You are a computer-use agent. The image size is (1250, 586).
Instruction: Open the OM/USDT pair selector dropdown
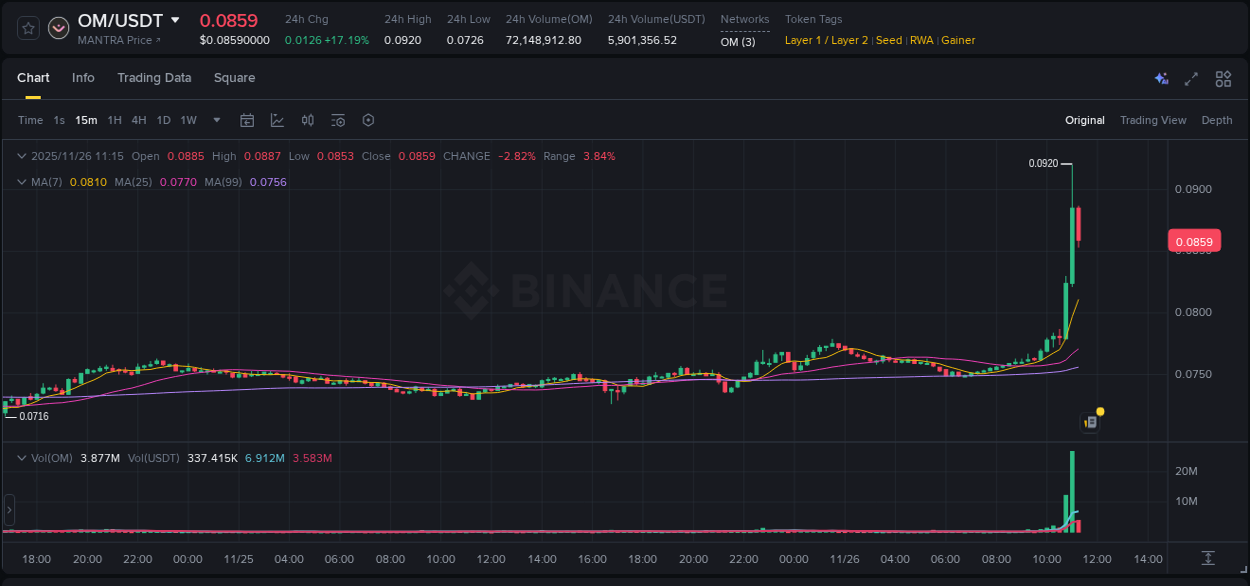click(175, 20)
